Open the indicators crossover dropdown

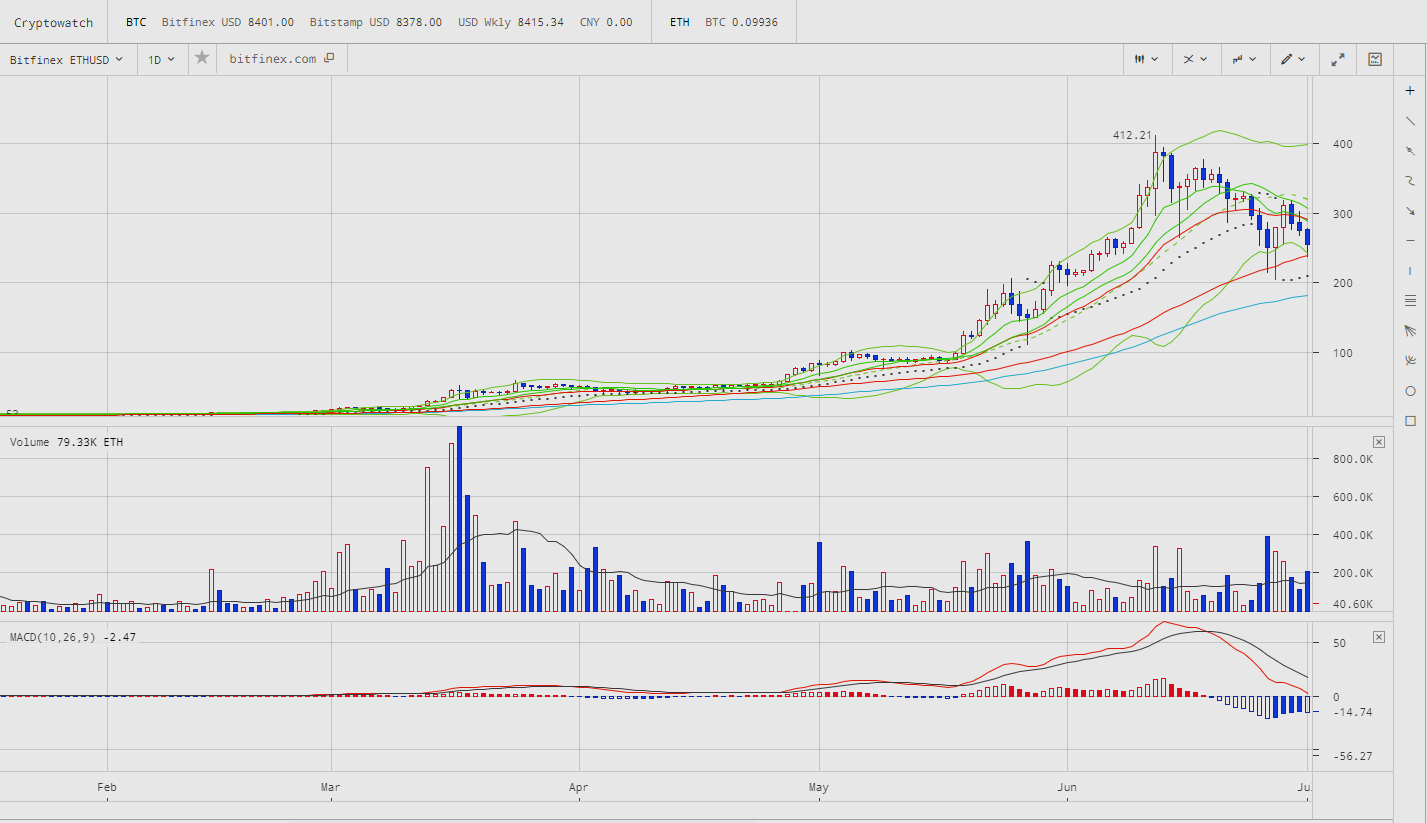[x=1195, y=59]
